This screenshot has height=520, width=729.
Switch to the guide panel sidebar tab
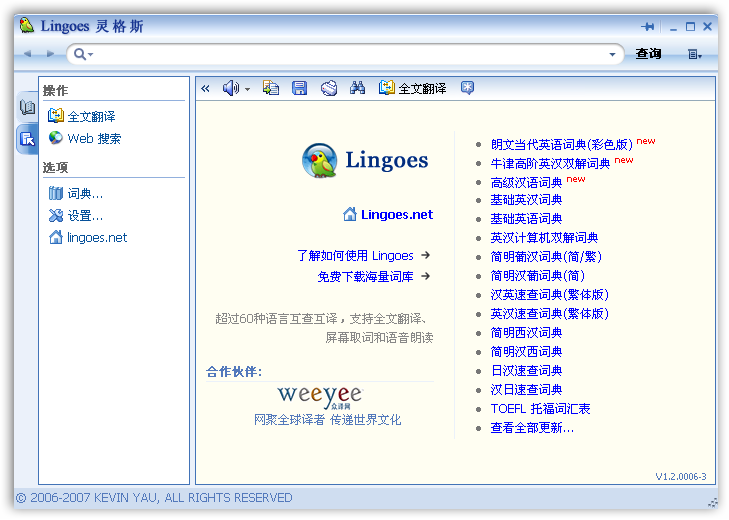click(x=27, y=138)
